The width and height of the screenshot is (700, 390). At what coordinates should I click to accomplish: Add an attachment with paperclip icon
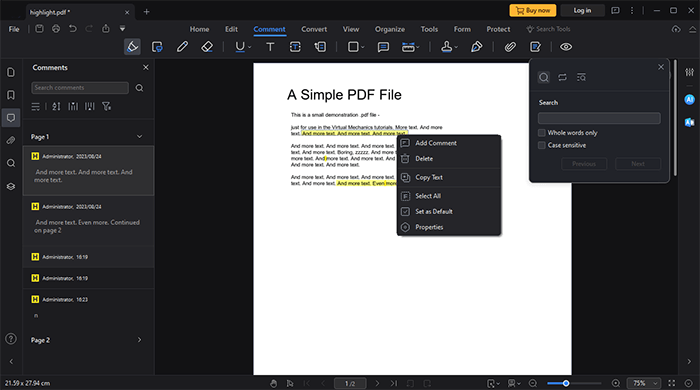(x=510, y=47)
